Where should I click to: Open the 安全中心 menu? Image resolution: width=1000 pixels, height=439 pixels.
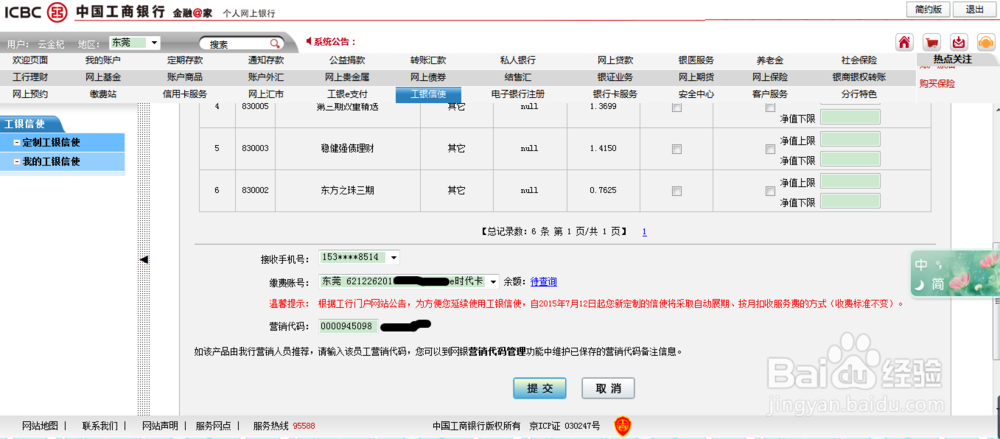click(x=696, y=94)
